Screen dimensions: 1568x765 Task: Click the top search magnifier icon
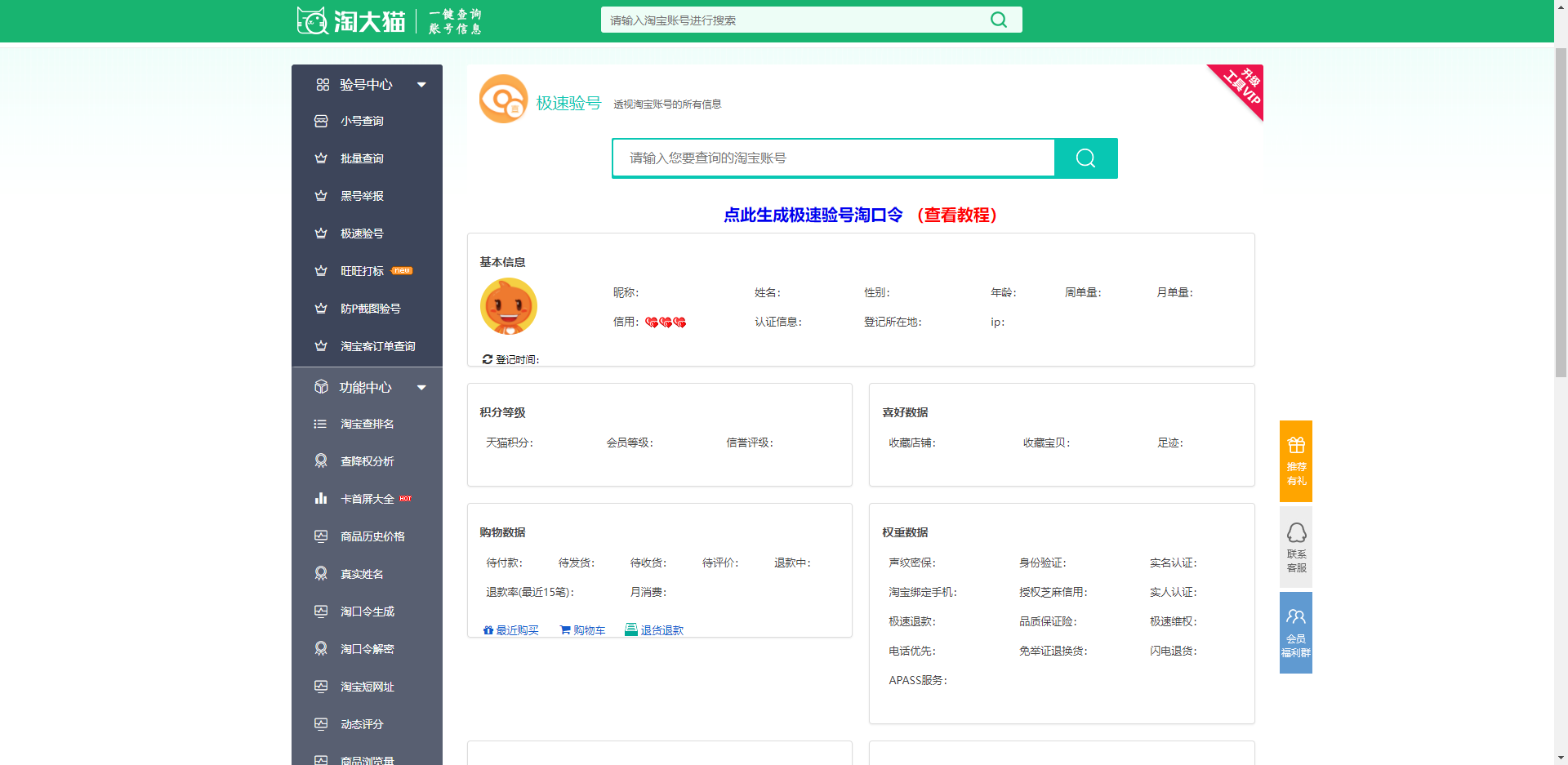tap(999, 20)
